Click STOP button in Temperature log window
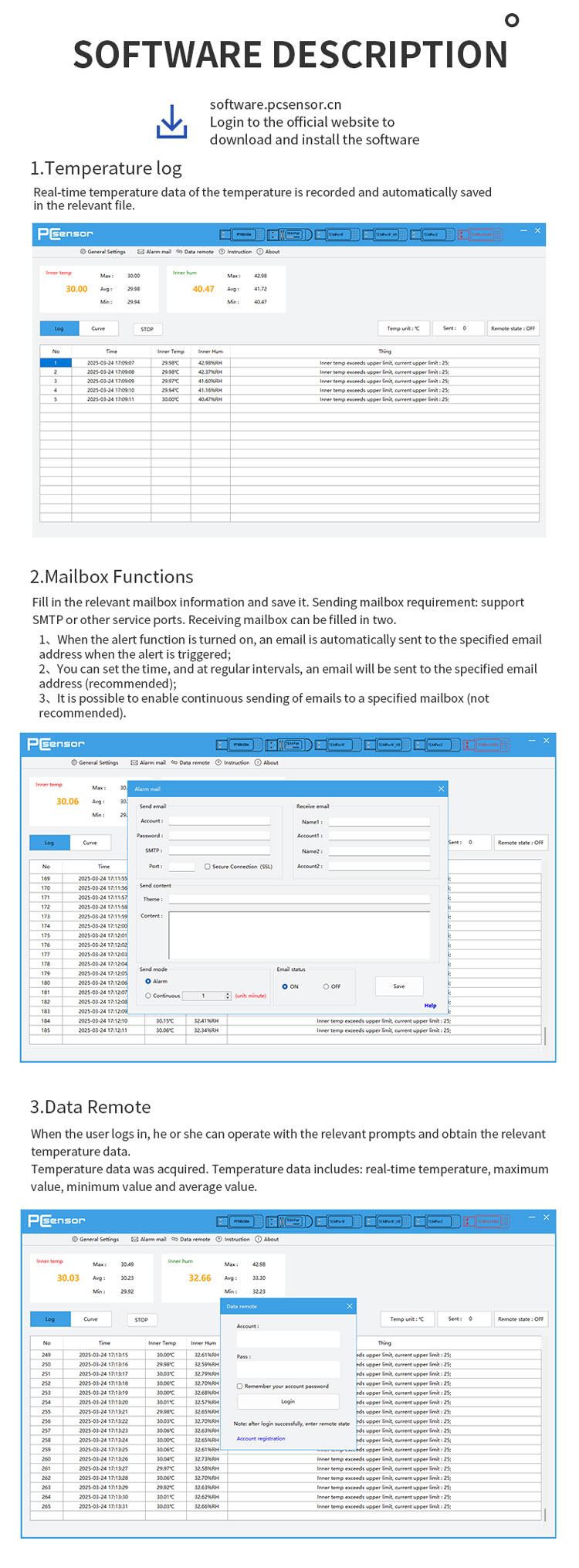Image resolution: width=579 pixels, height=1568 pixels. pyautogui.click(x=147, y=329)
